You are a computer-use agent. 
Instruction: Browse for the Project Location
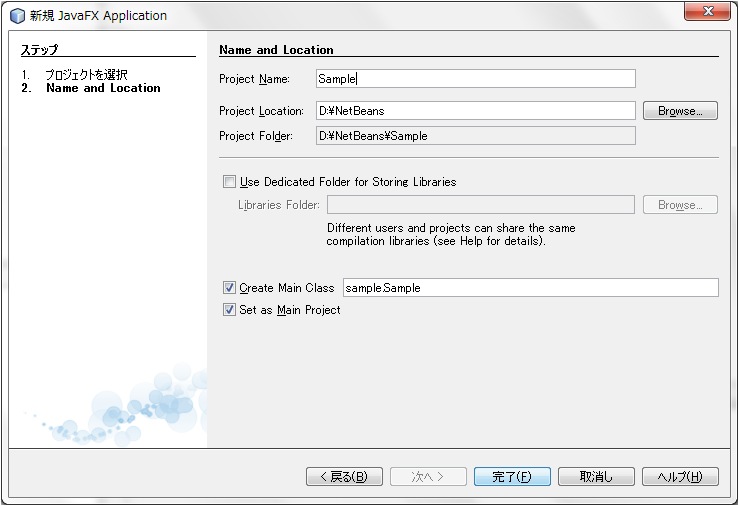point(680,111)
